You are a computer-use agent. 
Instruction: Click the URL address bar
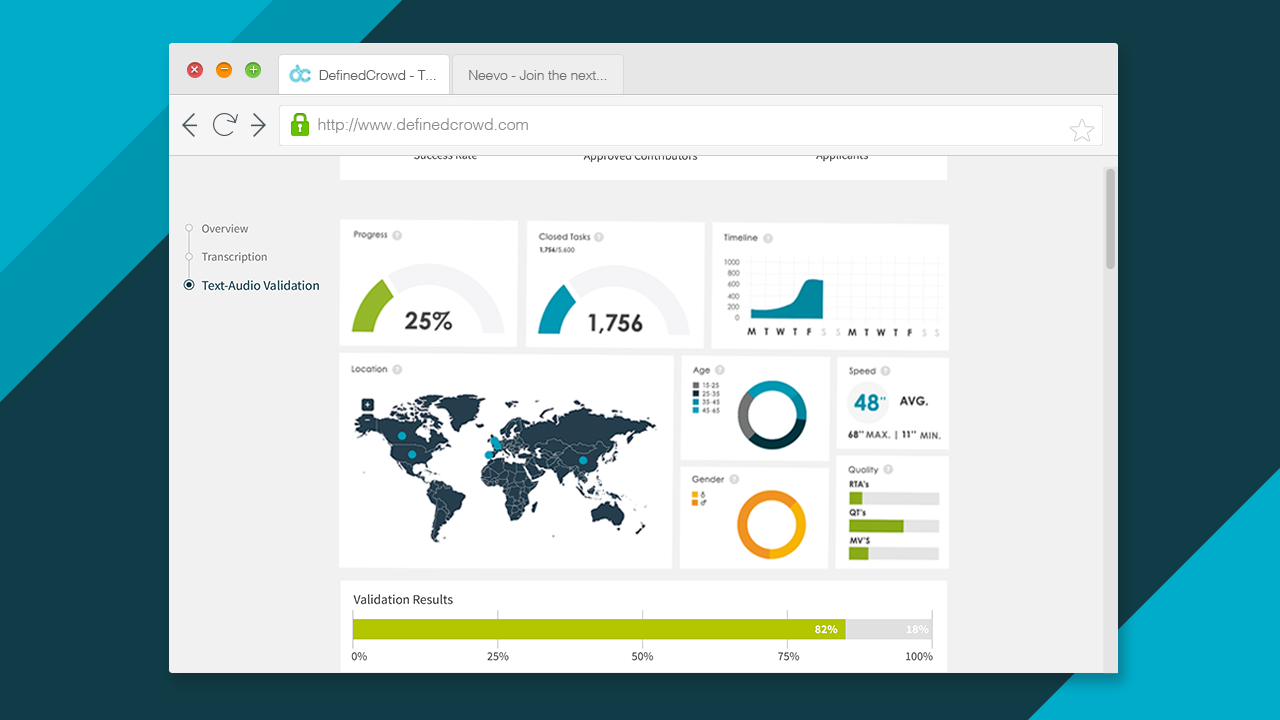(680, 126)
